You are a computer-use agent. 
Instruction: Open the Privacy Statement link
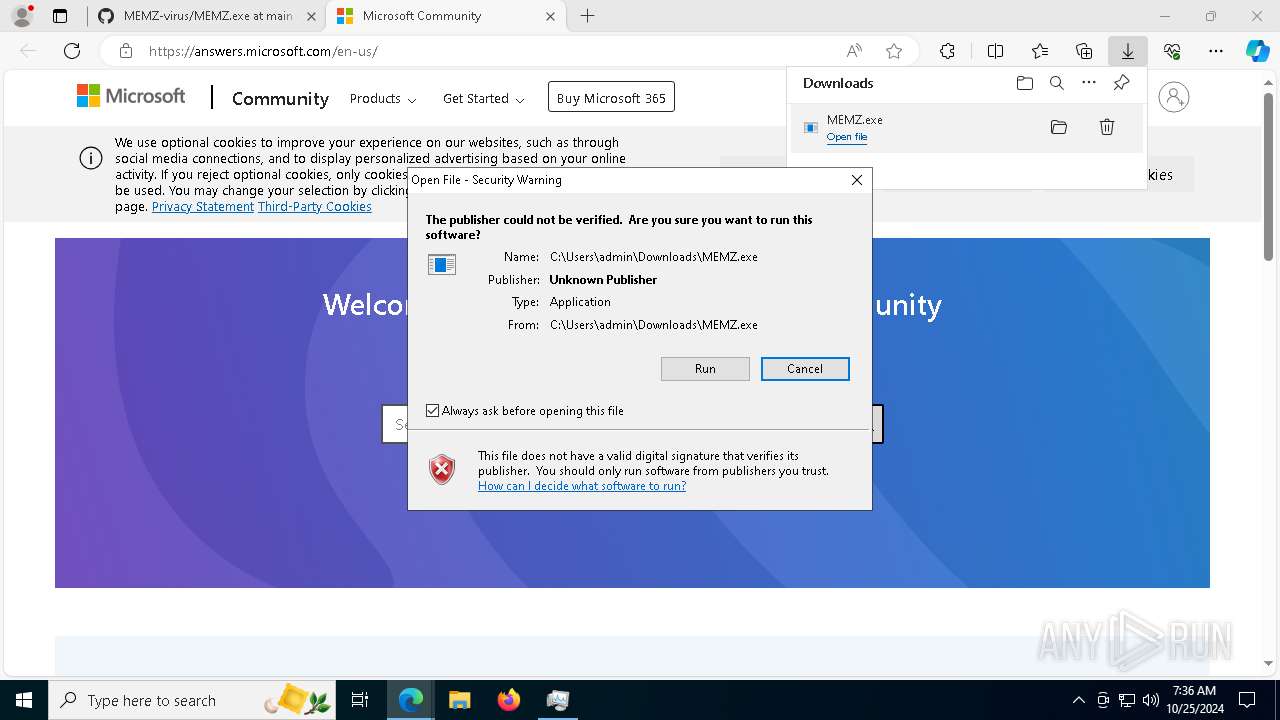click(x=203, y=207)
